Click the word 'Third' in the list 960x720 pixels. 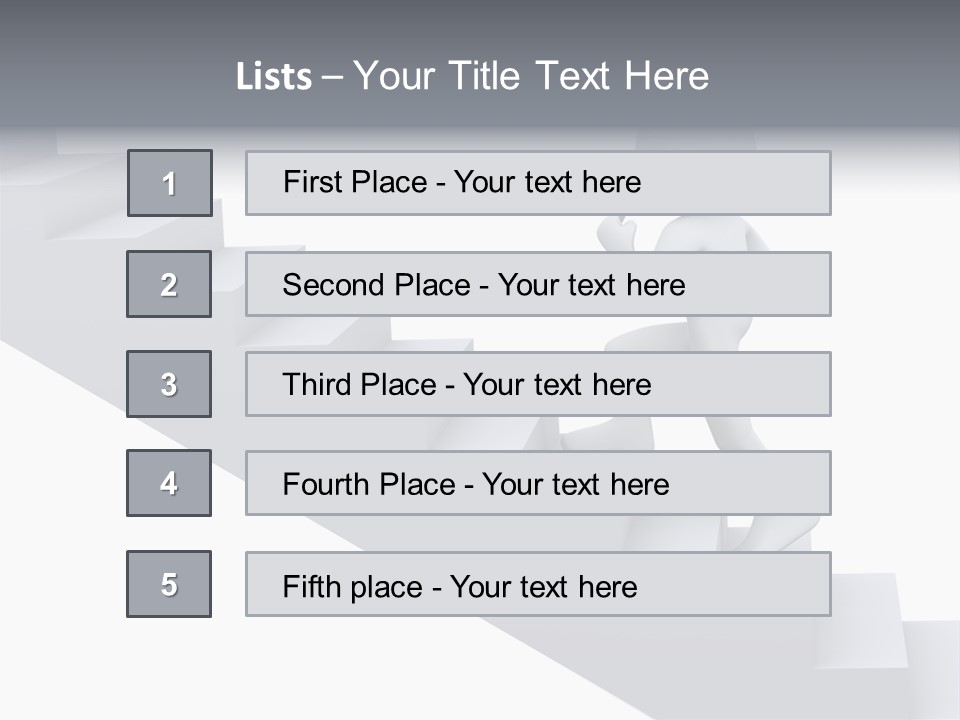tap(317, 385)
